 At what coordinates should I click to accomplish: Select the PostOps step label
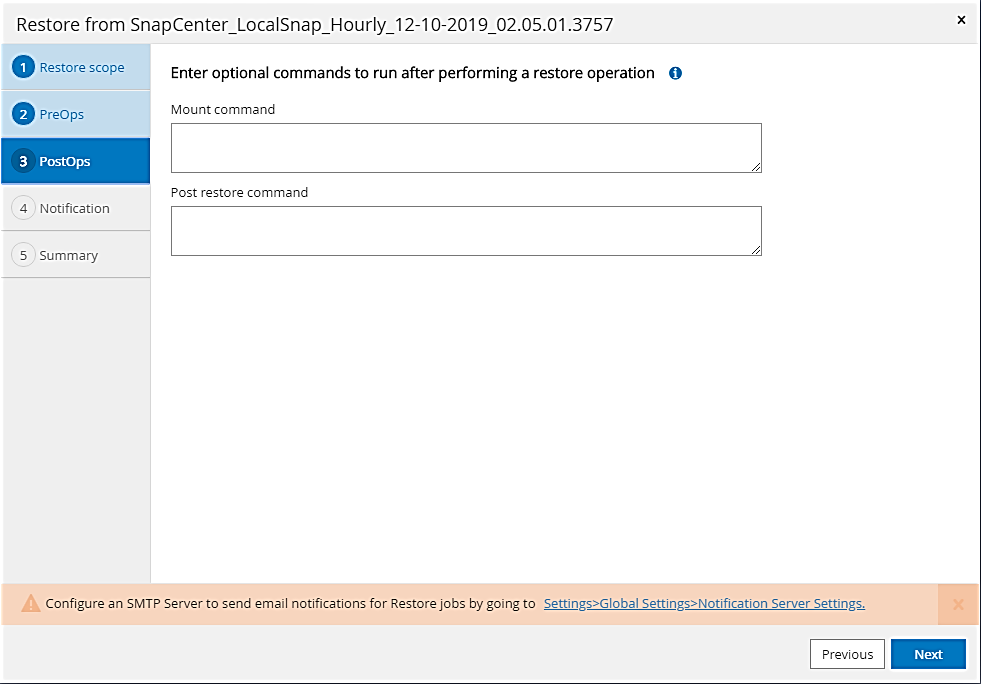pyautogui.click(x=65, y=162)
